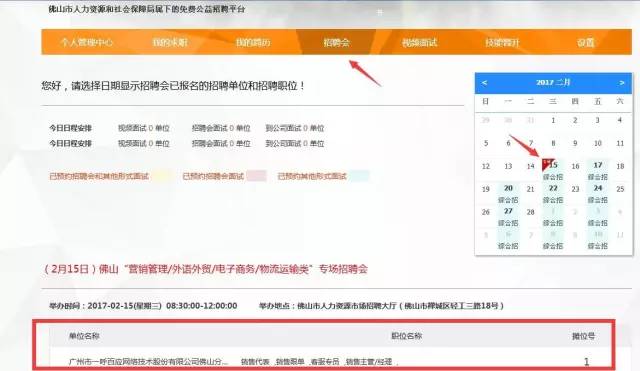Go to next month in calendar
This screenshot has height=371, width=640.
pos(622,83)
